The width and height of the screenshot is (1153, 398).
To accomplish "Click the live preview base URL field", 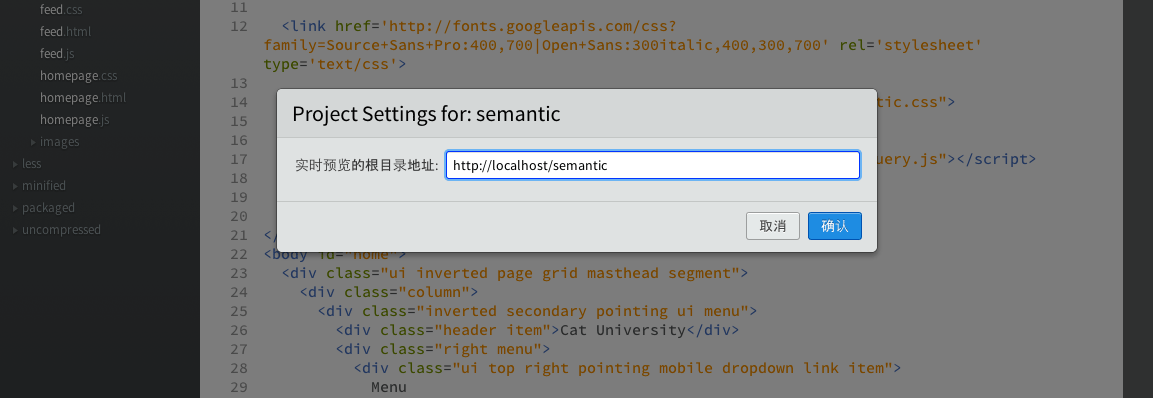I will 653,166.
